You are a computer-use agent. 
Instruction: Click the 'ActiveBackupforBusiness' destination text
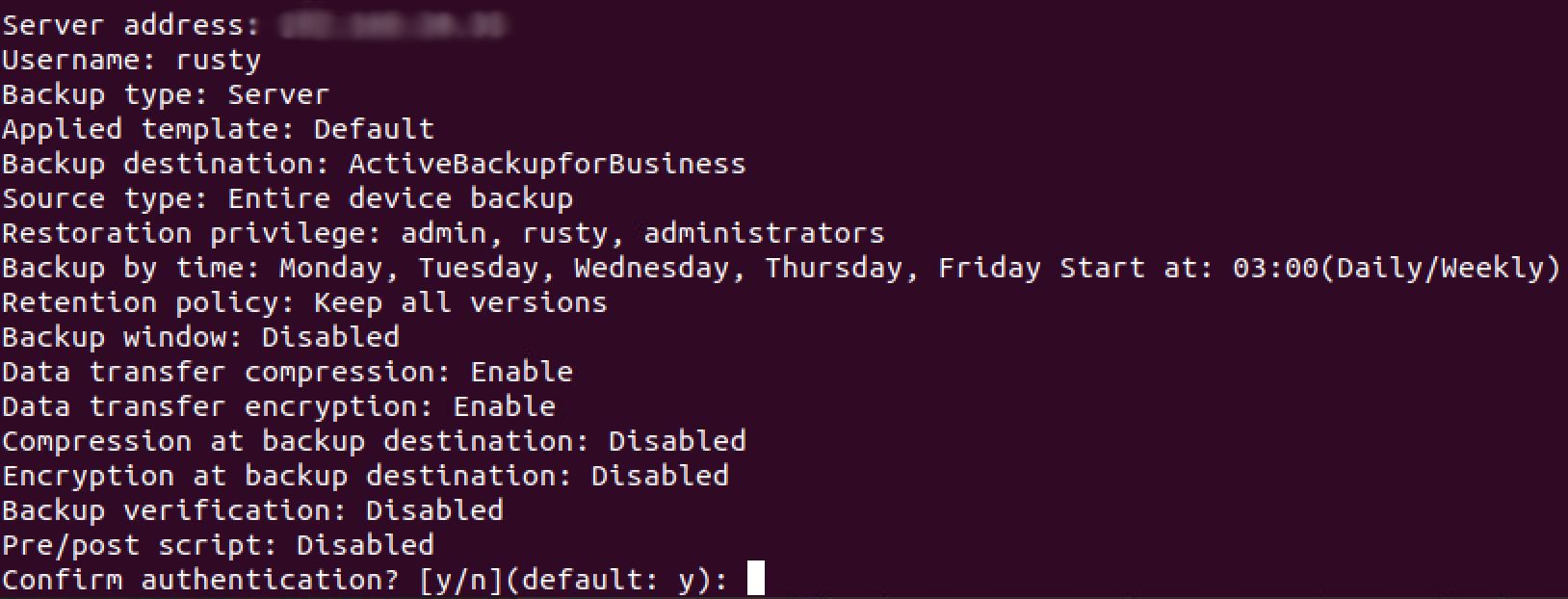point(547,164)
